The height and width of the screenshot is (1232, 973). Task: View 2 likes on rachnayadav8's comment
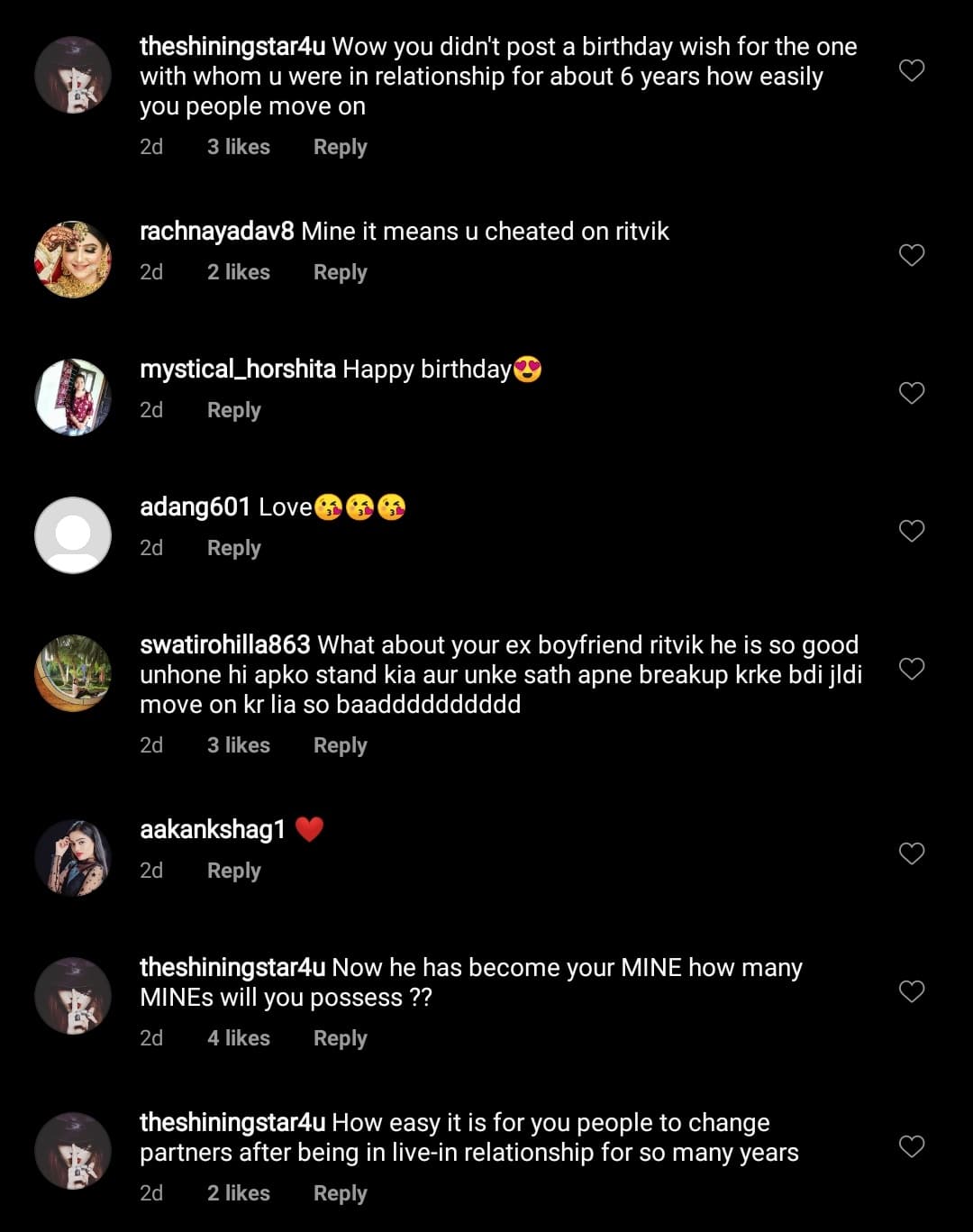(x=238, y=272)
